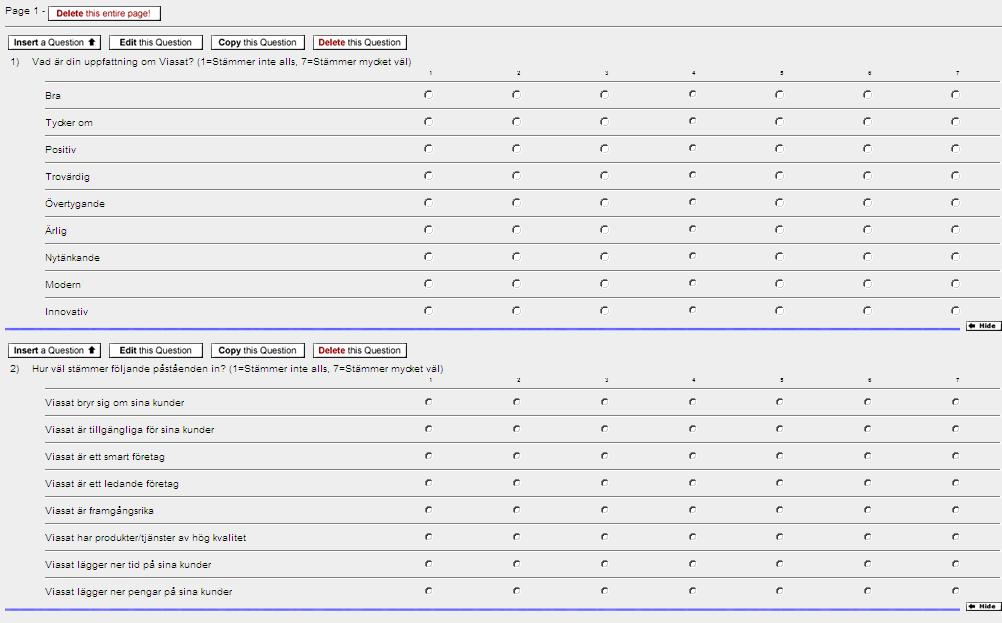This screenshot has width=1002, height=623.
Task: Select rating 1 for Viasat lägger ner tid
Action: coord(428,564)
